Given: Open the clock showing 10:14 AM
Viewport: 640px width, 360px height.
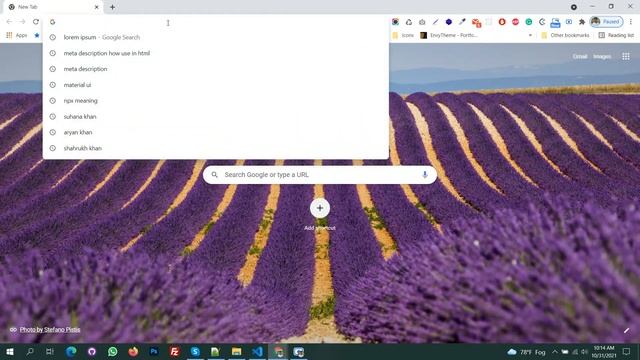Looking at the screenshot, I should 604,351.
